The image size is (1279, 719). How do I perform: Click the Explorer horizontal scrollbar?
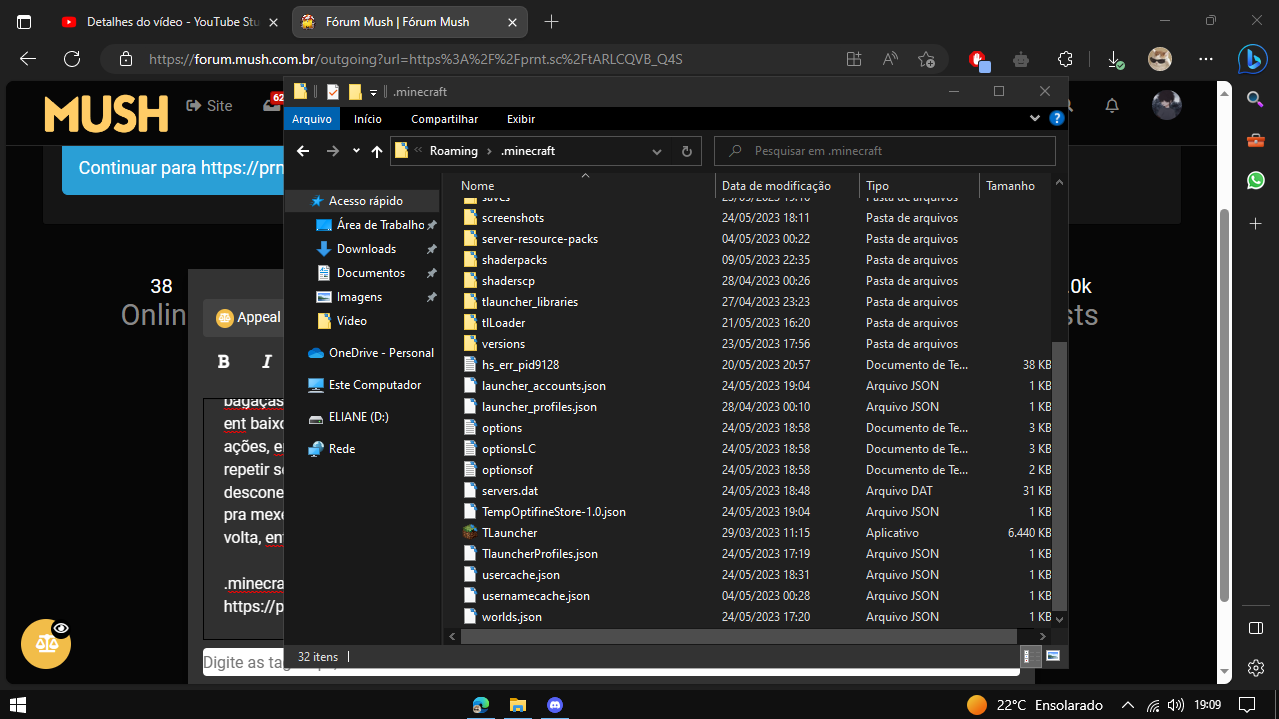pos(739,636)
